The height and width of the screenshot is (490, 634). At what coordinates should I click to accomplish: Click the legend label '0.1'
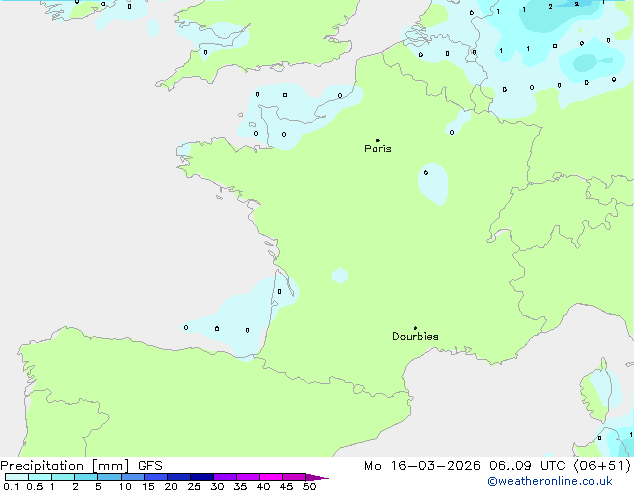point(11,486)
